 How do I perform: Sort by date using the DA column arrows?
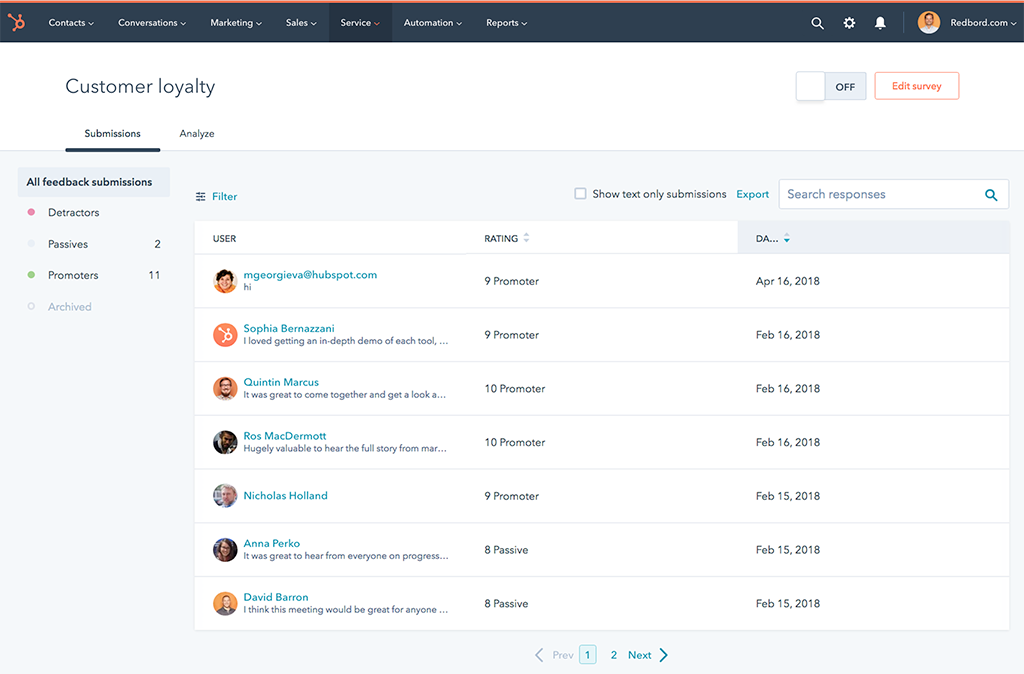point(787,237)
